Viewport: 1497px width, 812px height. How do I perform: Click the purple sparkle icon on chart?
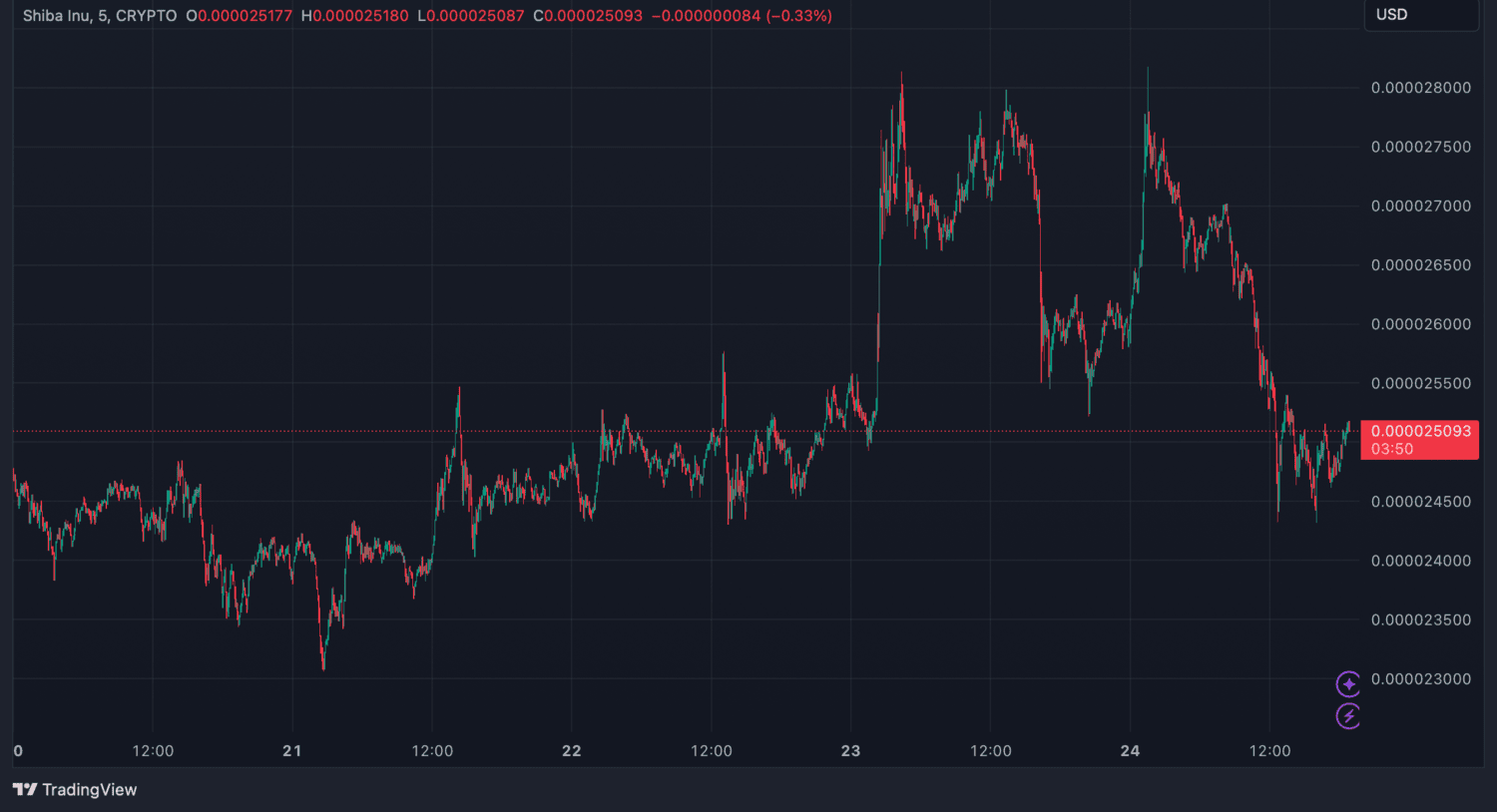[x=1348, y=684]
